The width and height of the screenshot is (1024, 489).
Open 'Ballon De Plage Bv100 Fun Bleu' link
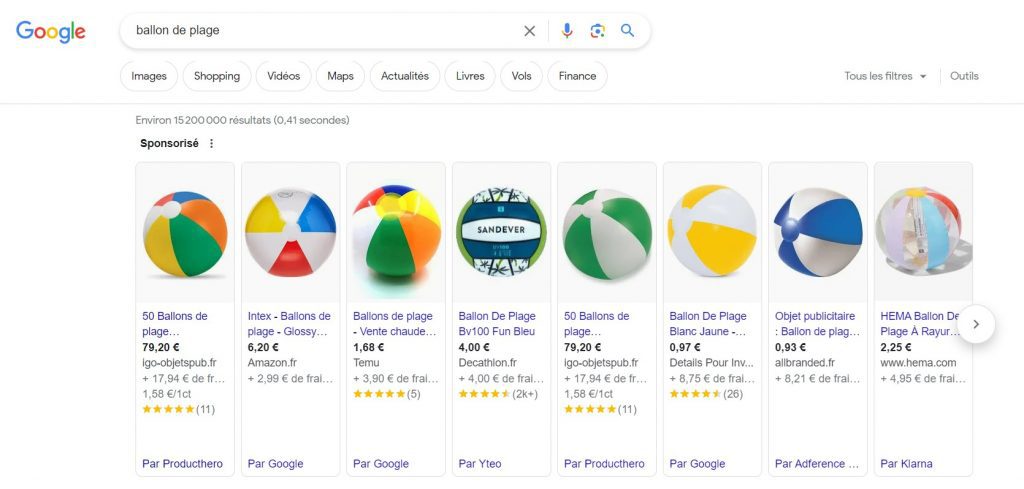coord(497,324)
